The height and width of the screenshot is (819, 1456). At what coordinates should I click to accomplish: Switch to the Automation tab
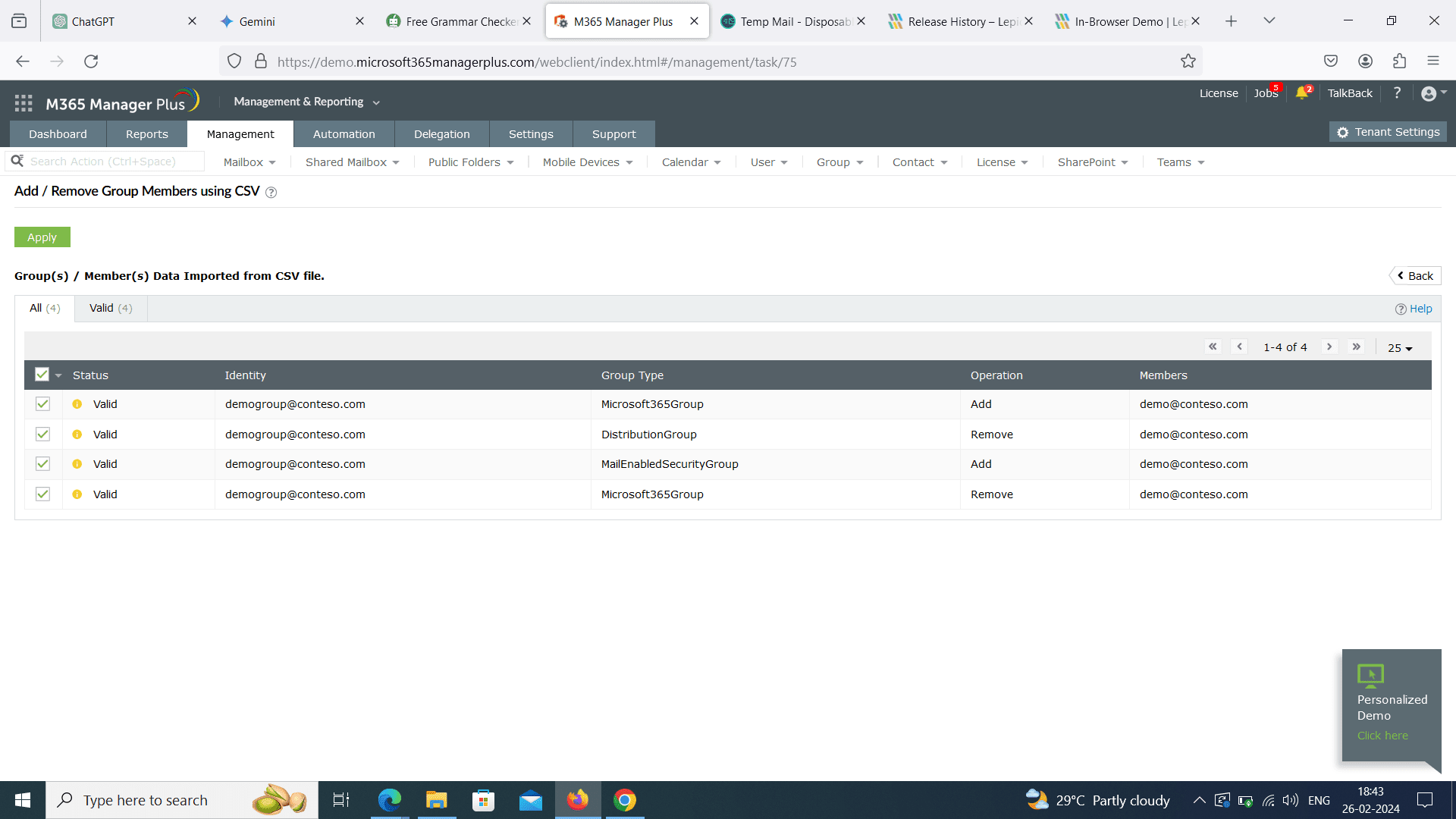344,134
